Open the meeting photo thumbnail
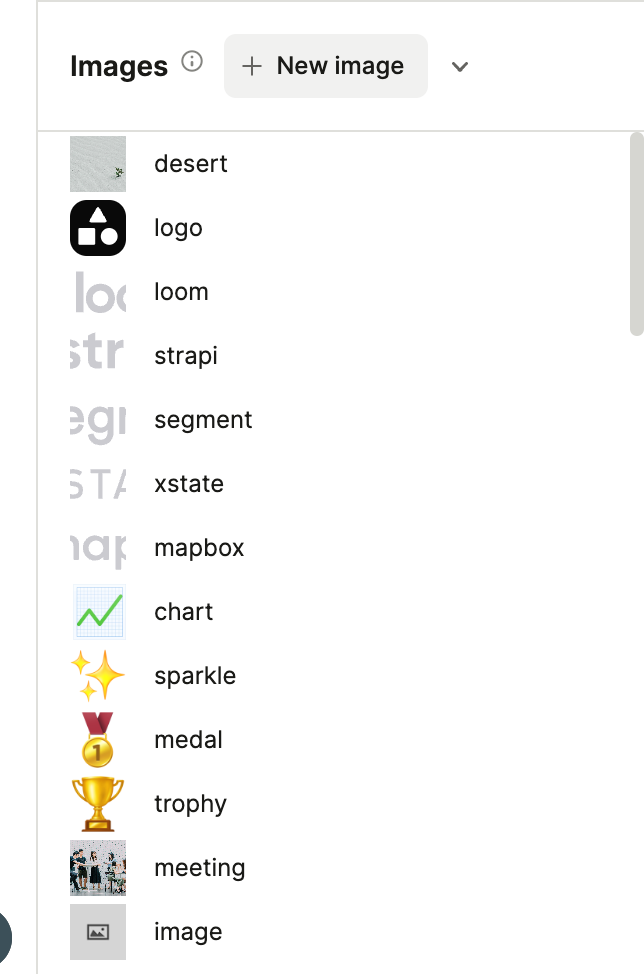The height and width of the screenshot is (974, 644). coord(98,868)
